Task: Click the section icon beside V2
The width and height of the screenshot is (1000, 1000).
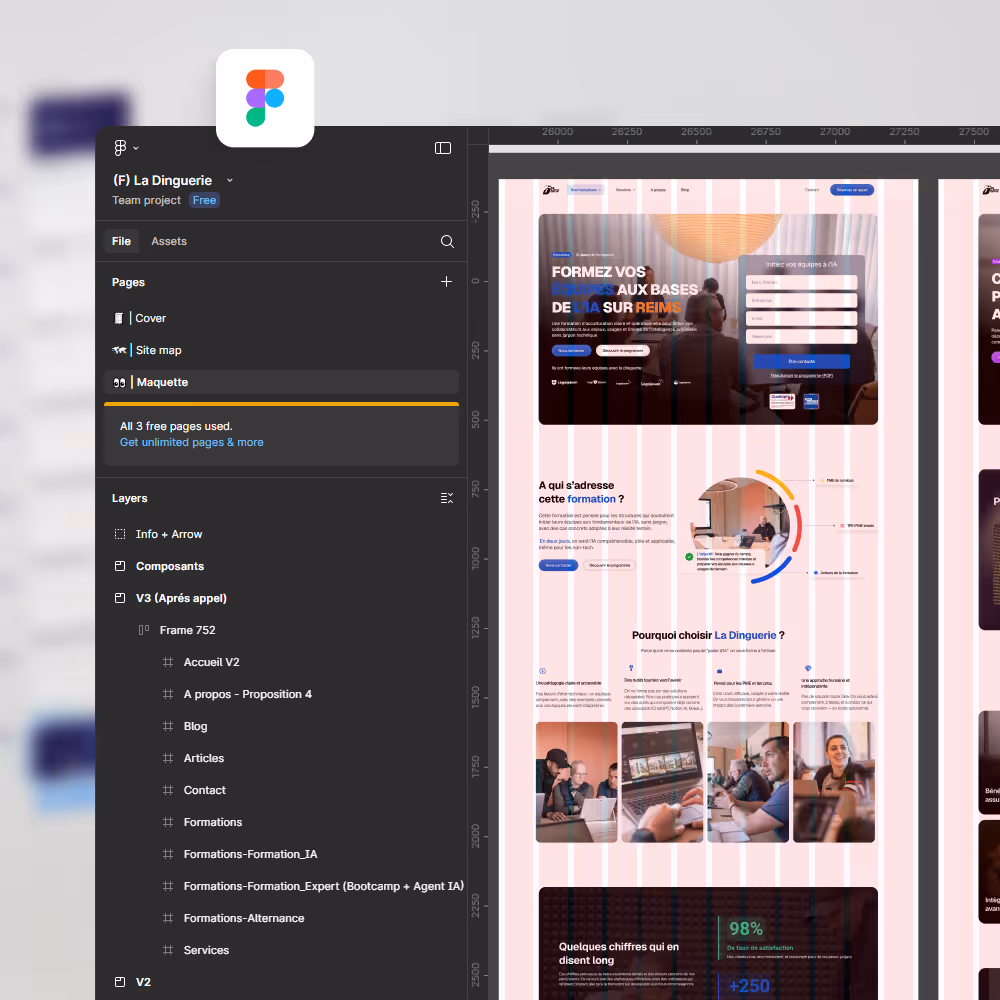Action: [120, 982]
